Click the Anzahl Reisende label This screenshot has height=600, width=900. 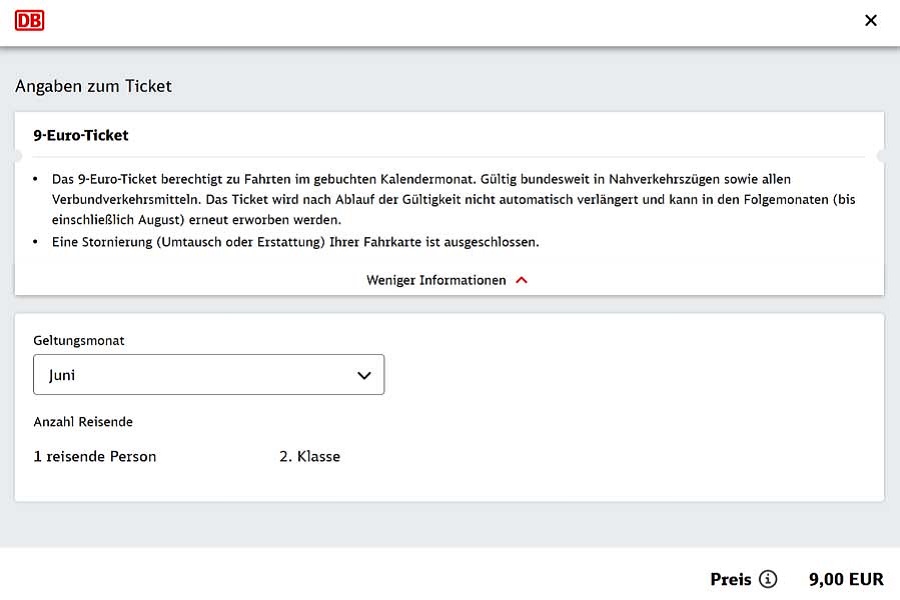pyautogui.click(x=83, y=421)
